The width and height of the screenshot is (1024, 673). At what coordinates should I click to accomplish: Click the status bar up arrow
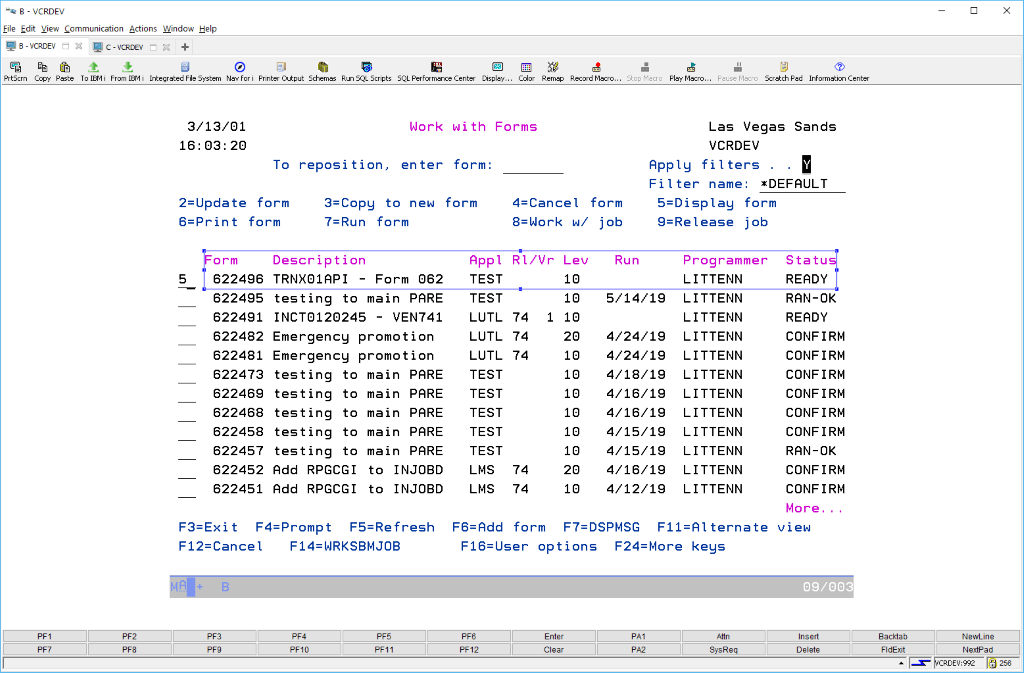coord(901,663)
